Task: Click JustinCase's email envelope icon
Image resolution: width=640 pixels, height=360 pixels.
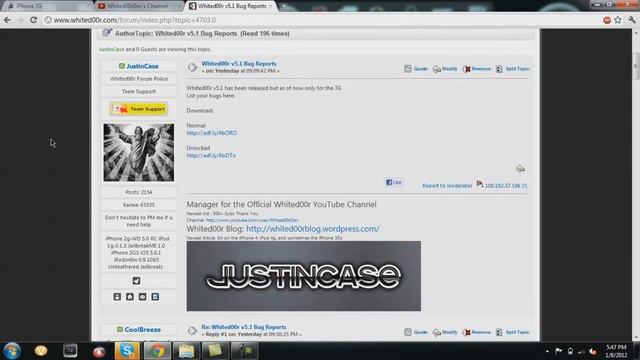Action: point(142,297)
